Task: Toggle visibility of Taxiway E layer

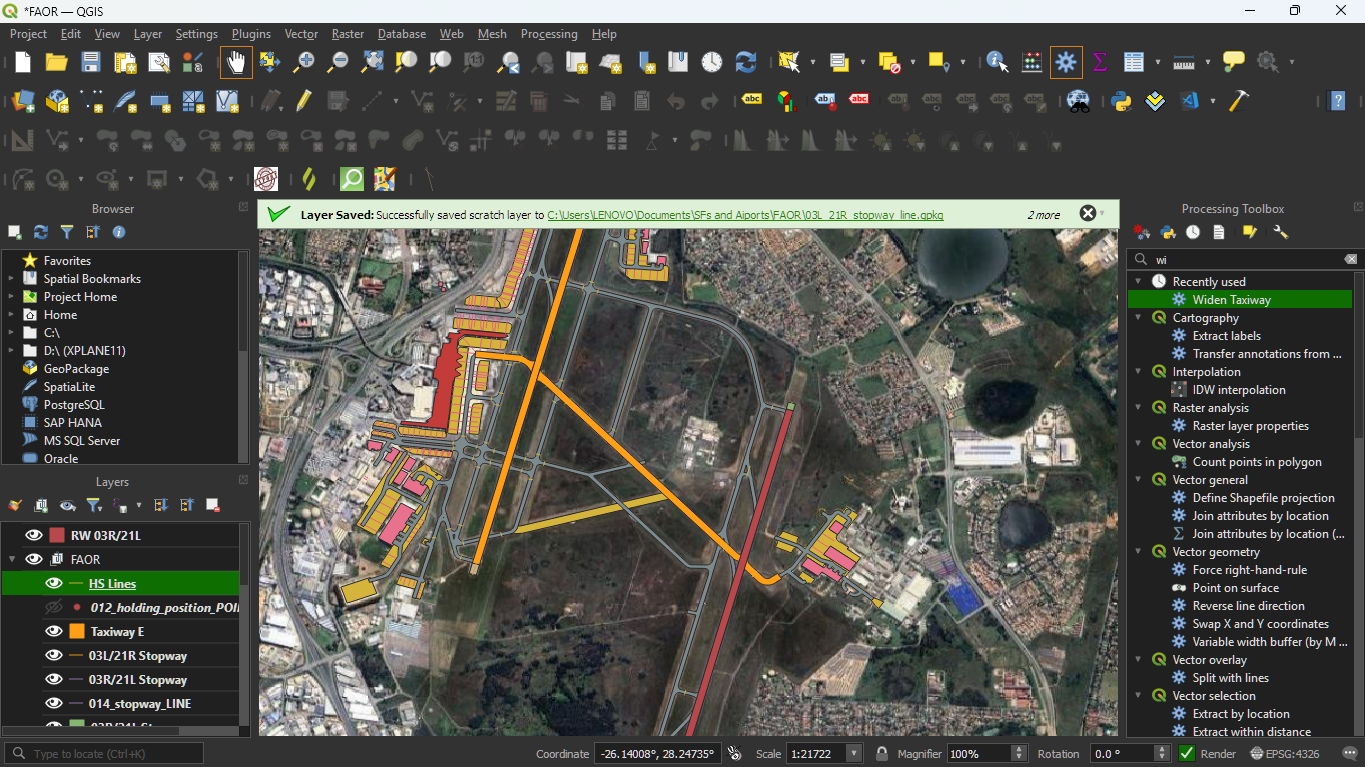Action: point(55,632)
